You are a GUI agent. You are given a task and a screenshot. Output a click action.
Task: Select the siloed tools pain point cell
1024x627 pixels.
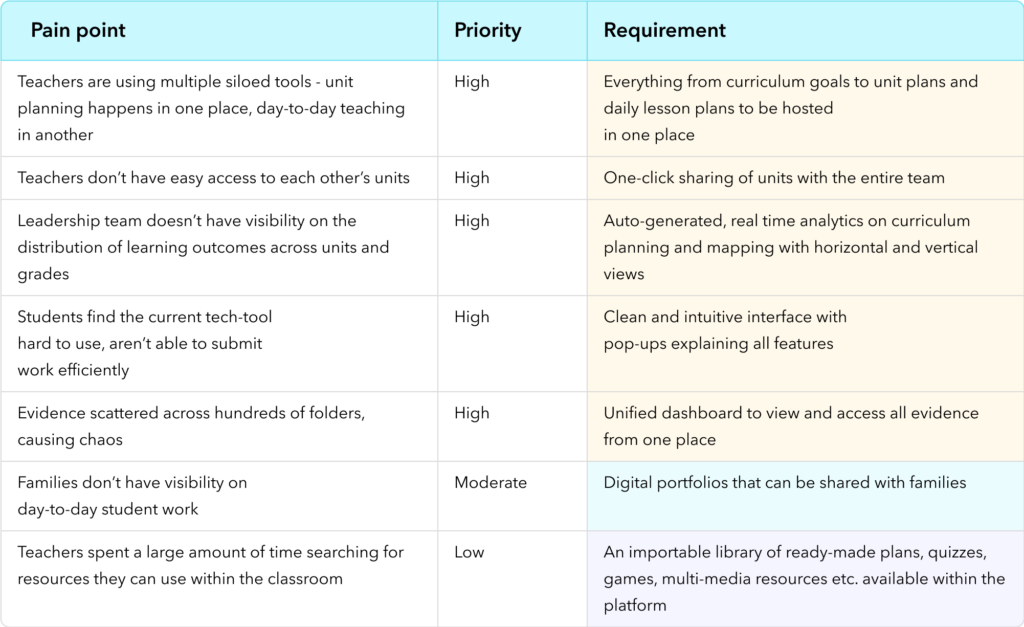tap(211, 108)
